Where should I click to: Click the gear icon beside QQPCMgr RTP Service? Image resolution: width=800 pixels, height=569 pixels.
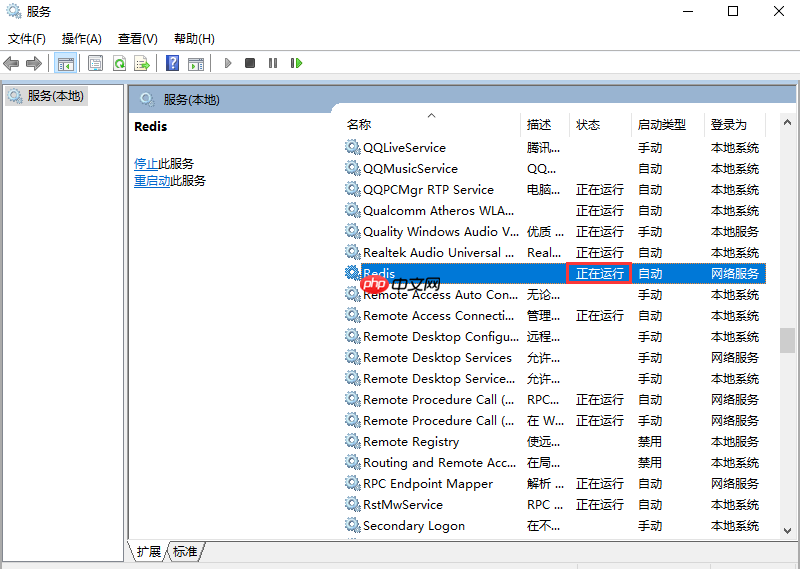pos(353,189)
